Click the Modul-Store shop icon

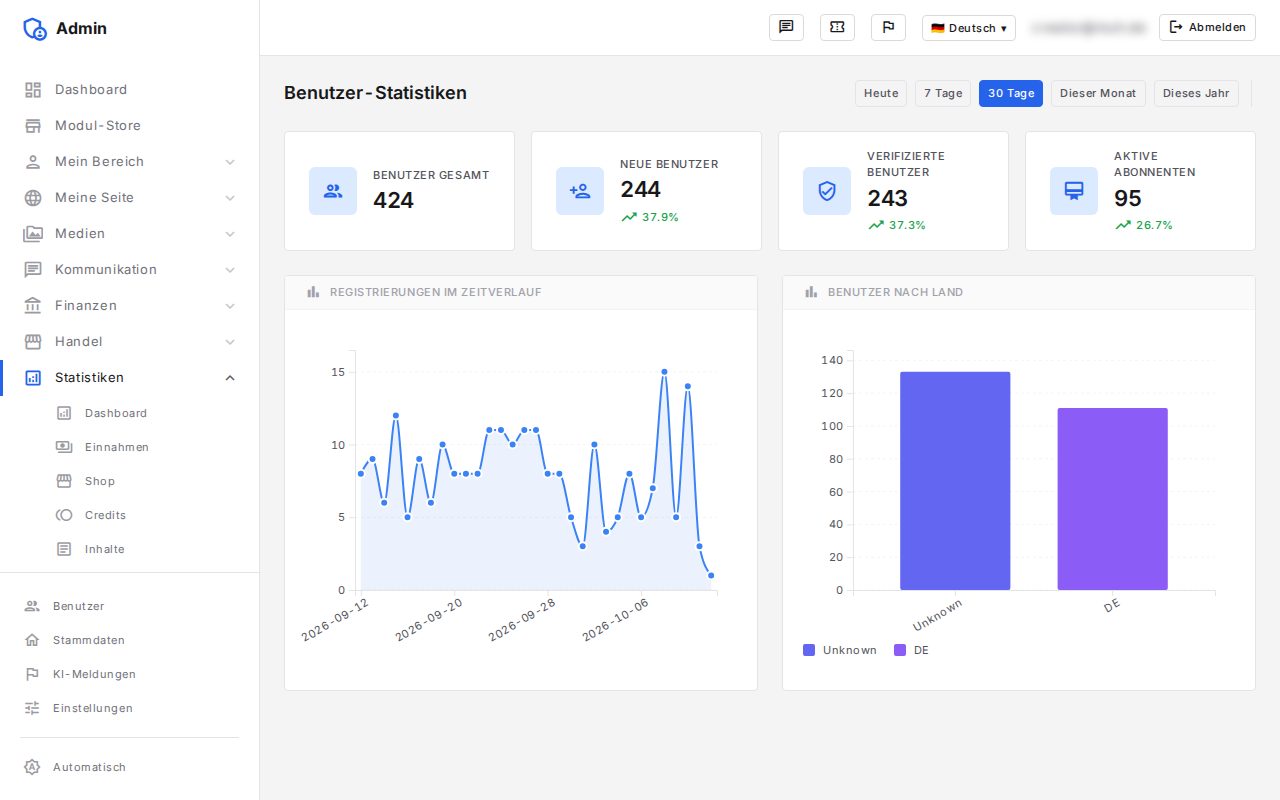[33, 126]
